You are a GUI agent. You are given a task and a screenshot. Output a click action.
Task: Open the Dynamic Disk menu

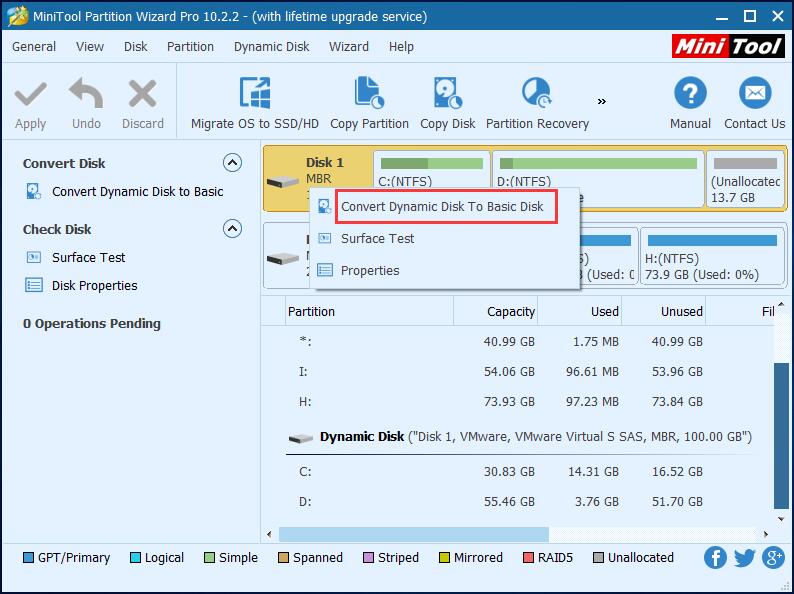(271, 47)
